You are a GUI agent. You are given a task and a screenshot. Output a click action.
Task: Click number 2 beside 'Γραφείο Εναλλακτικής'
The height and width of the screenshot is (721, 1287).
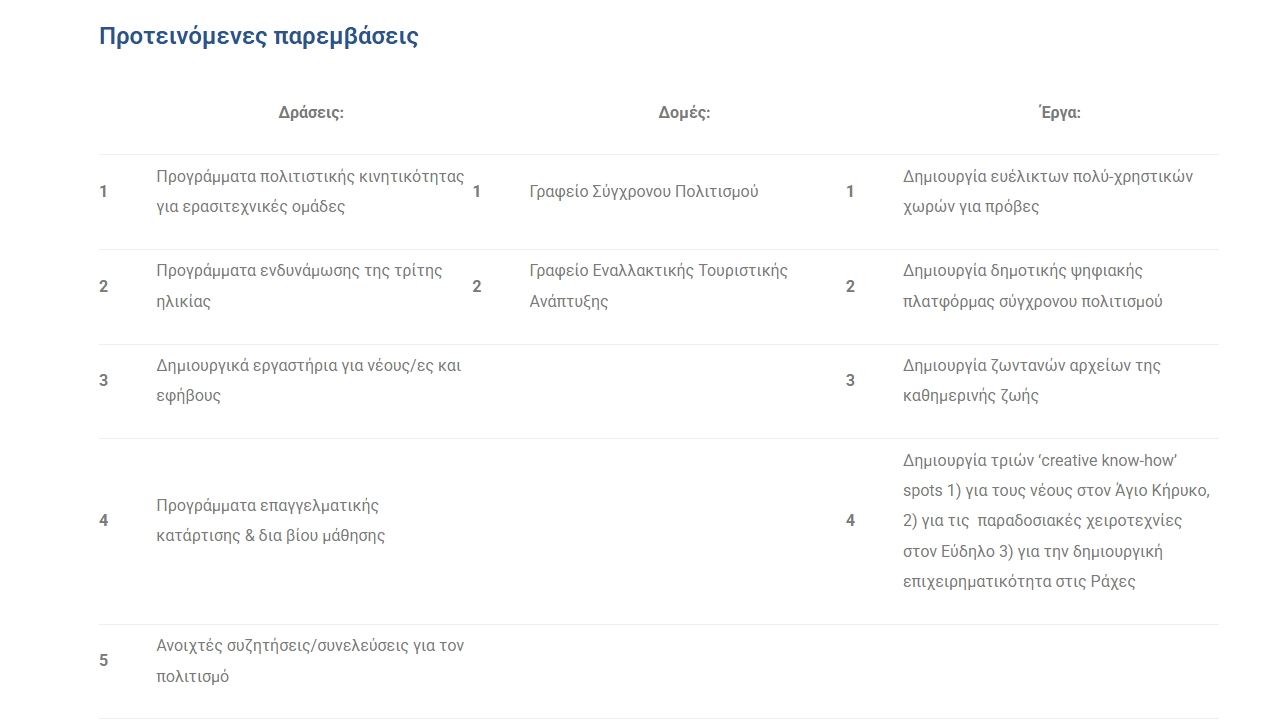coord(477,287)
